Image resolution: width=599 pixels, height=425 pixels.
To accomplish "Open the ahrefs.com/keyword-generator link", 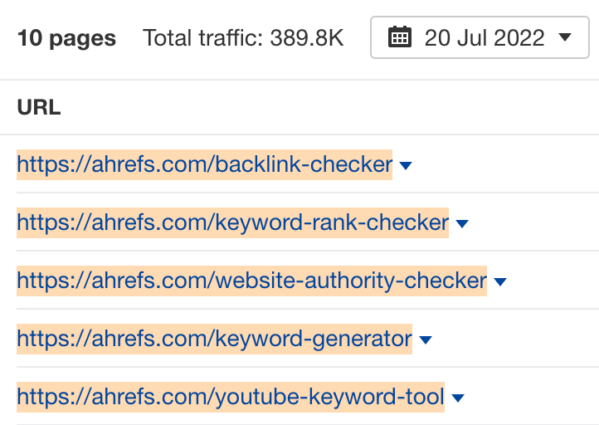I will (214, 339).
